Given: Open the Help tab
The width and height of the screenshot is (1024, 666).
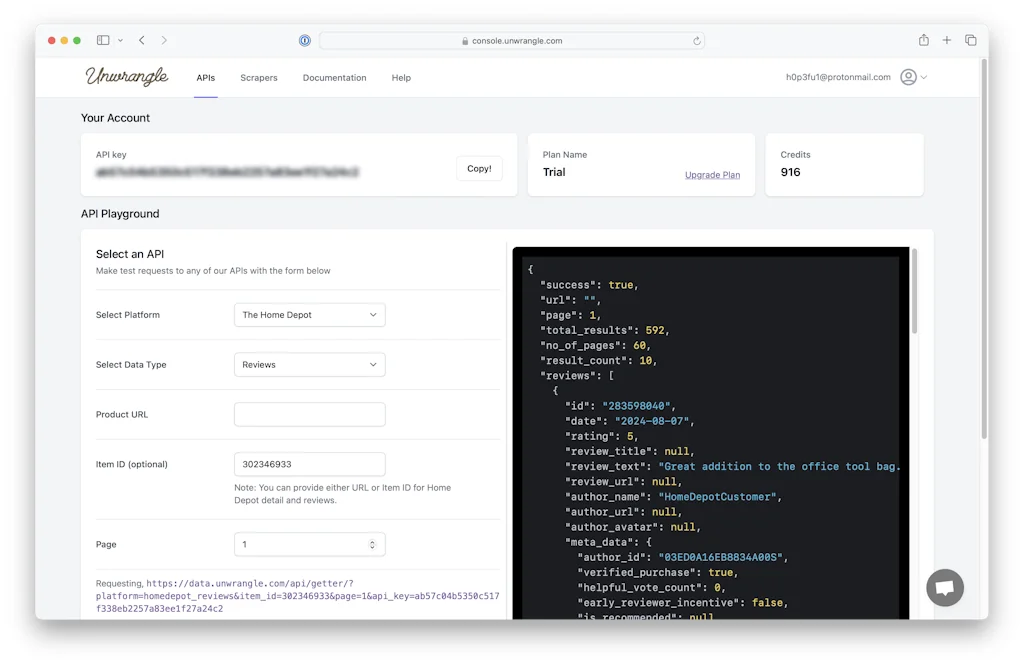Looking at the screenshot, I should tap(401, 78).
